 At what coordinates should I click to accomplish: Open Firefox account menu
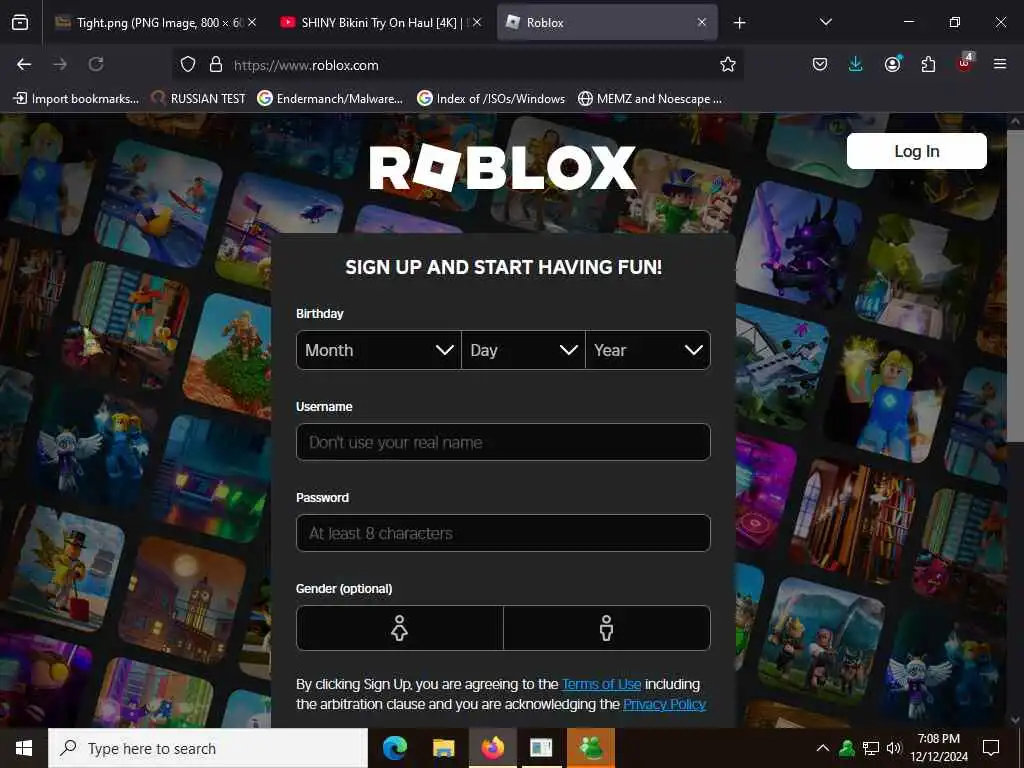pyautogui.click(x=893, y=64)
